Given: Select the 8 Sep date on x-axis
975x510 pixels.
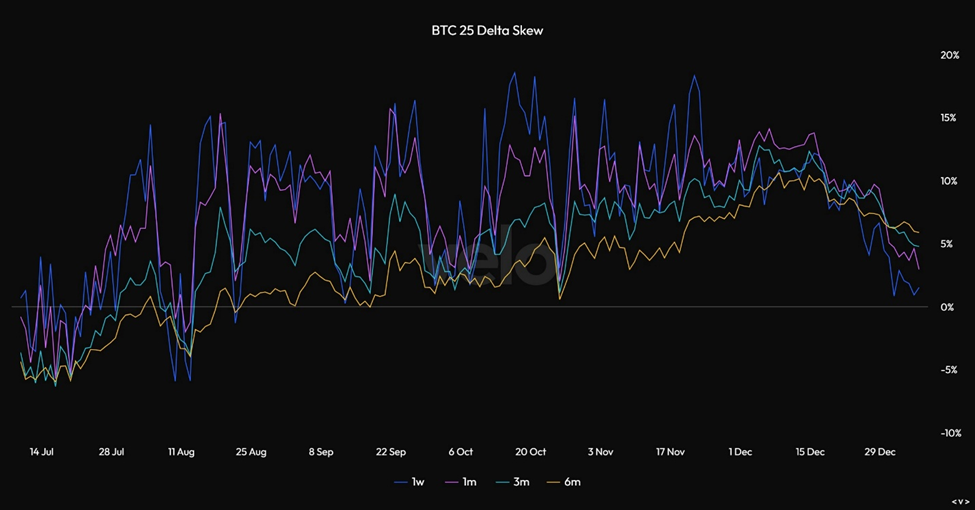Looking at the screenshot, I should (x=320, y=452).
